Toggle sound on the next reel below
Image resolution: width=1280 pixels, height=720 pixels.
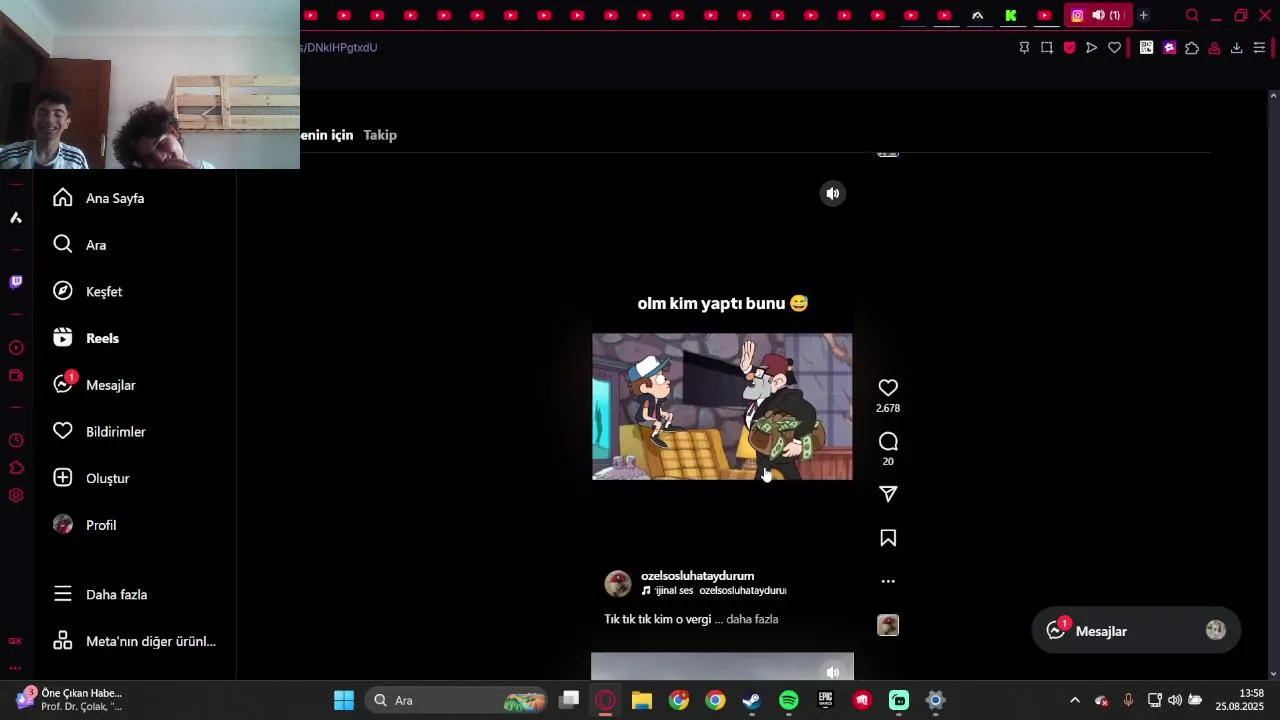click(x=833, y=672)
